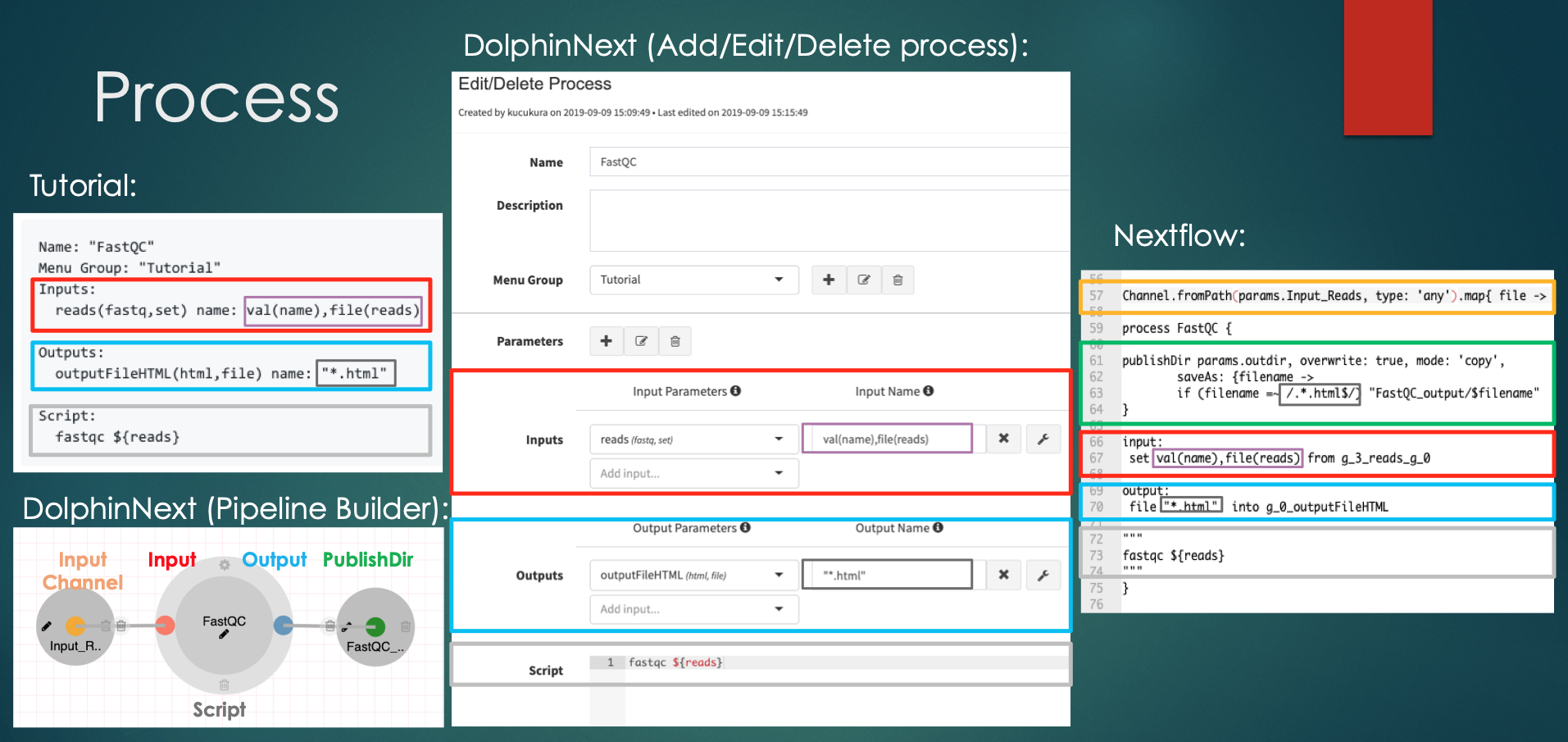This screenshot has height=742, width=1568.
Task: Select blue output connector on FastQC
Action: [284, 626]
